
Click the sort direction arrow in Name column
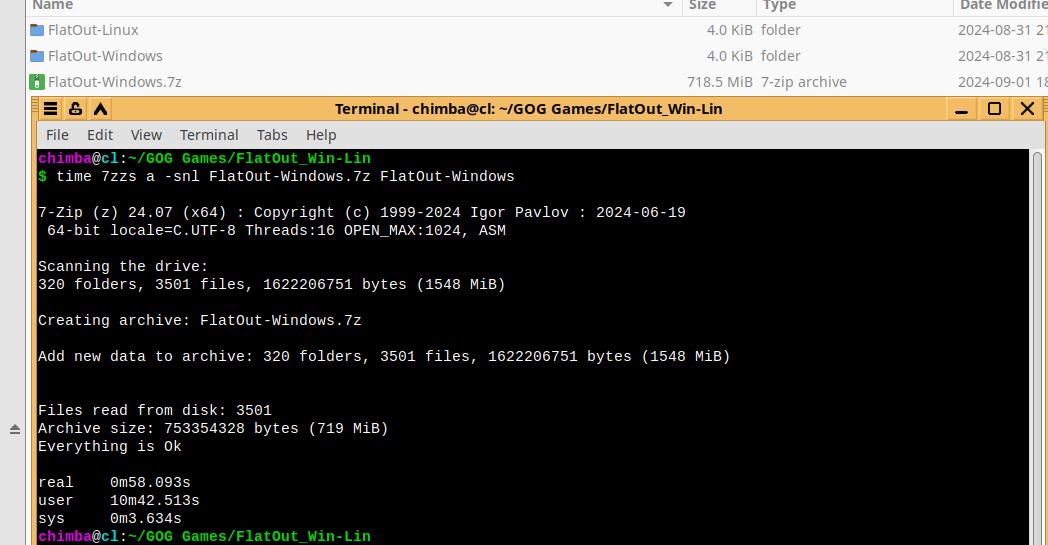click(668, 5)
